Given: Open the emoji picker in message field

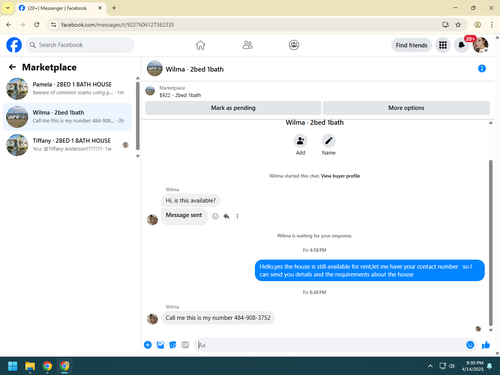Looking at the screenshot, I should [470, 345].
